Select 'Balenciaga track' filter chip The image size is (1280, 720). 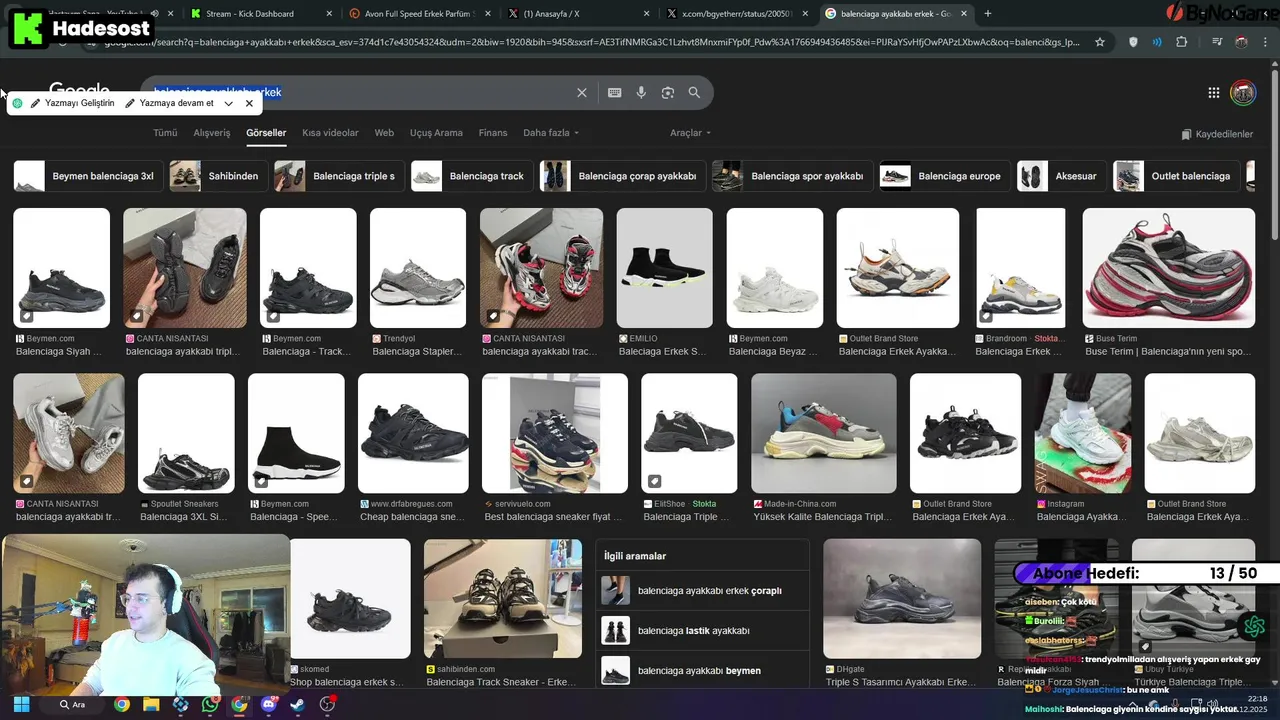(x=471, y=176)
